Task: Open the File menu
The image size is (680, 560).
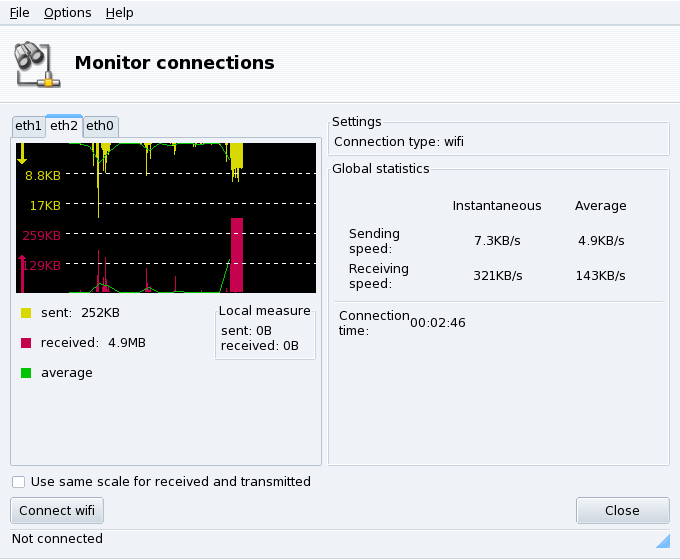Action: [19, 13]
